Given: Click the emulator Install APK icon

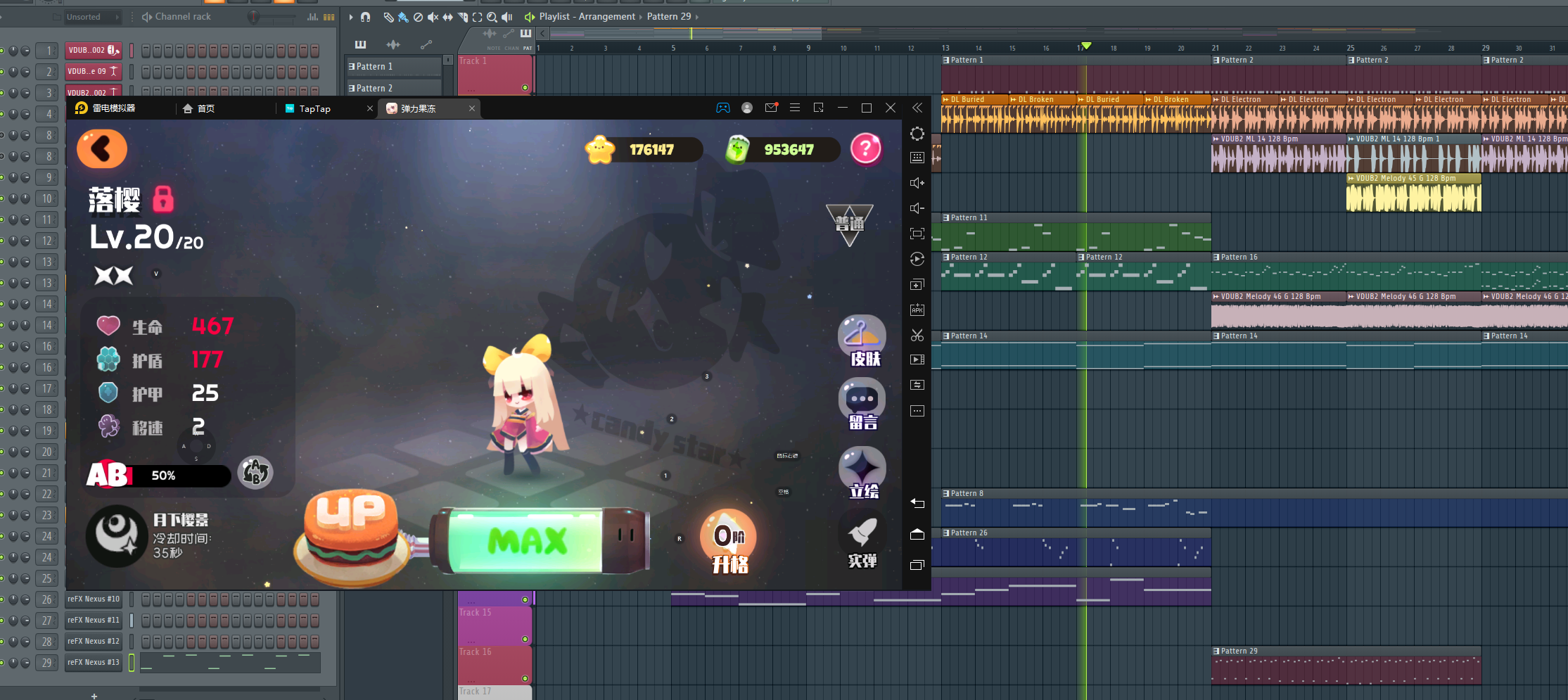Looking at the screenshot, I should tap(917, 310).
